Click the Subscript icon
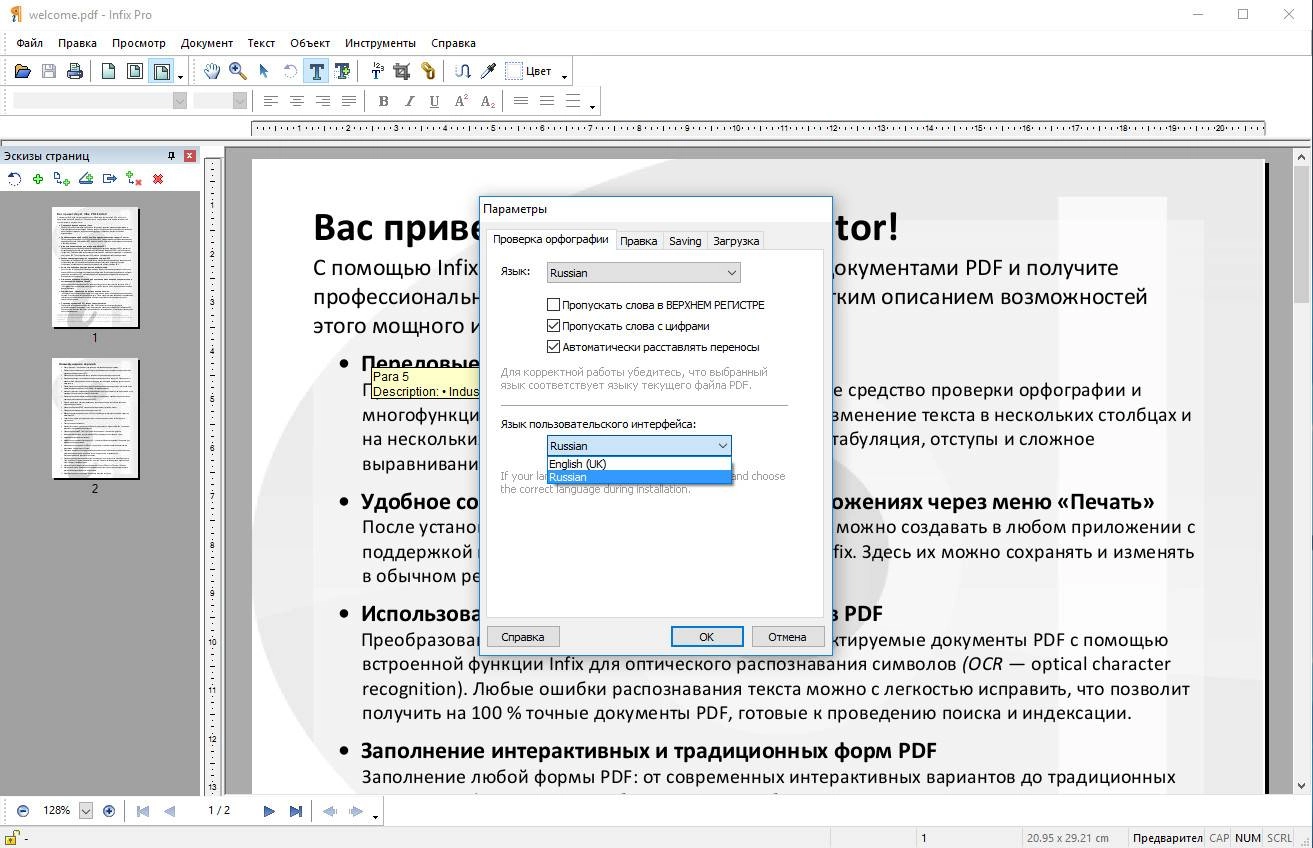The width and height of the screenshot is (1313, 848). pos(487,101)
